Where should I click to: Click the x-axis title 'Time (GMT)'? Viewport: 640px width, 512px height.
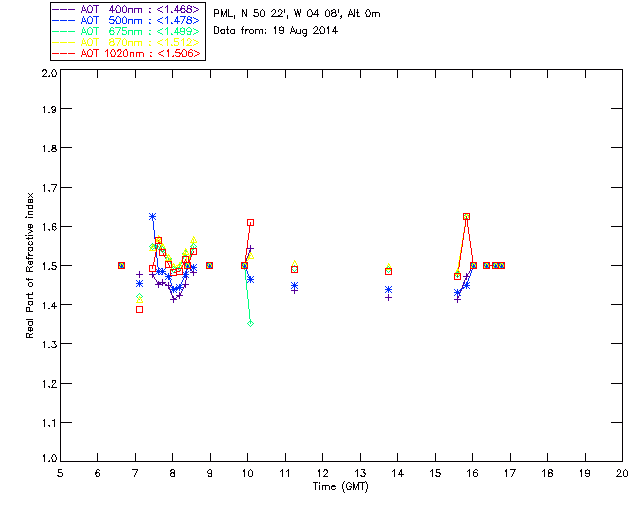click(340, 487)
